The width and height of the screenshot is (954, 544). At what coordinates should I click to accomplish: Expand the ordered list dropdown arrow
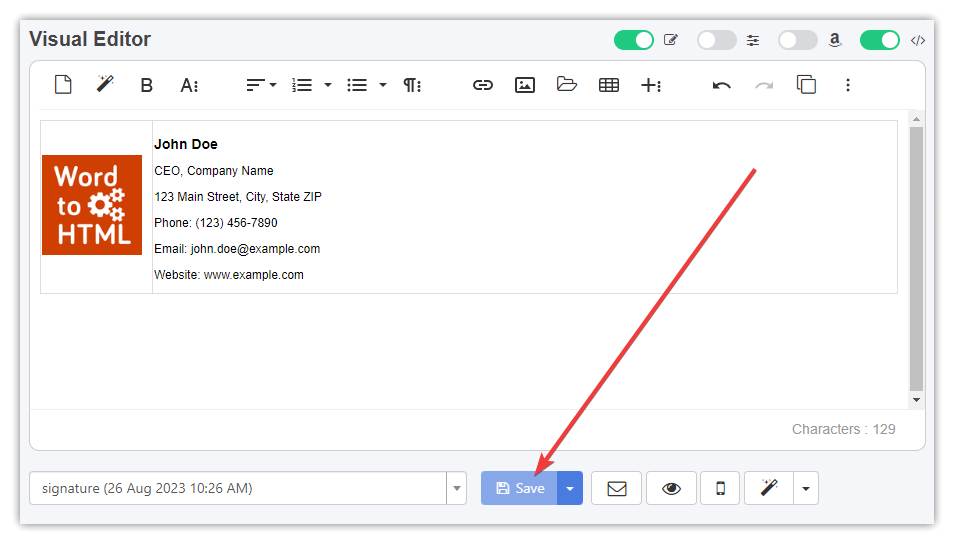coord(328,85)
